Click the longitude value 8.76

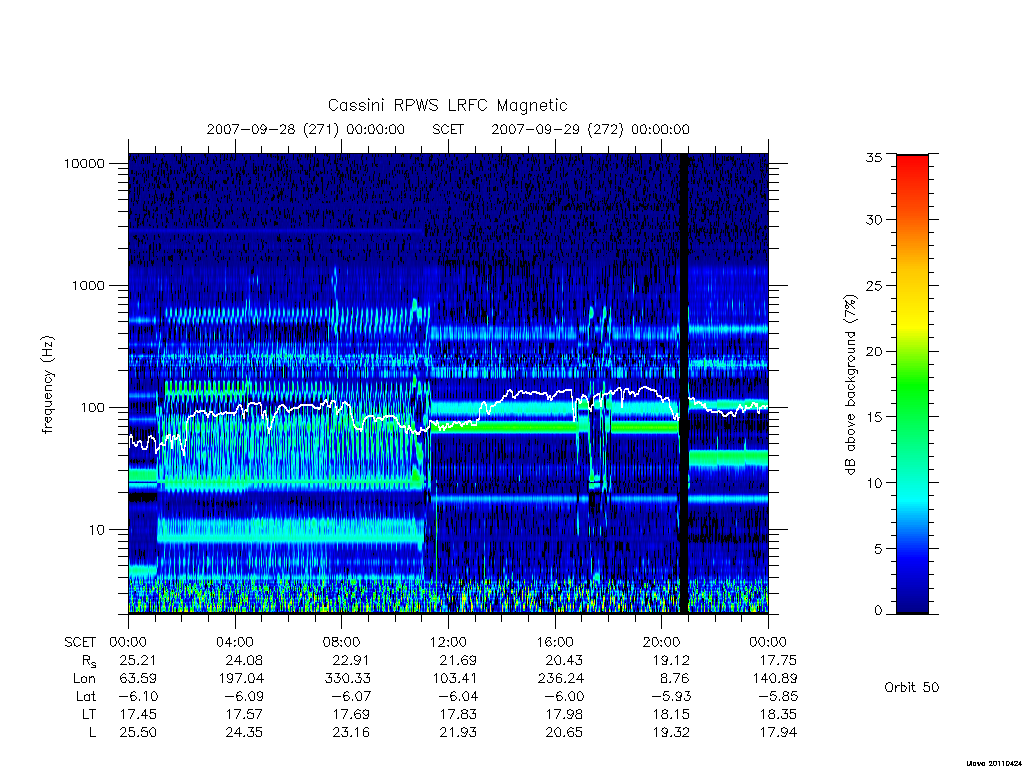tap(675, 679)
